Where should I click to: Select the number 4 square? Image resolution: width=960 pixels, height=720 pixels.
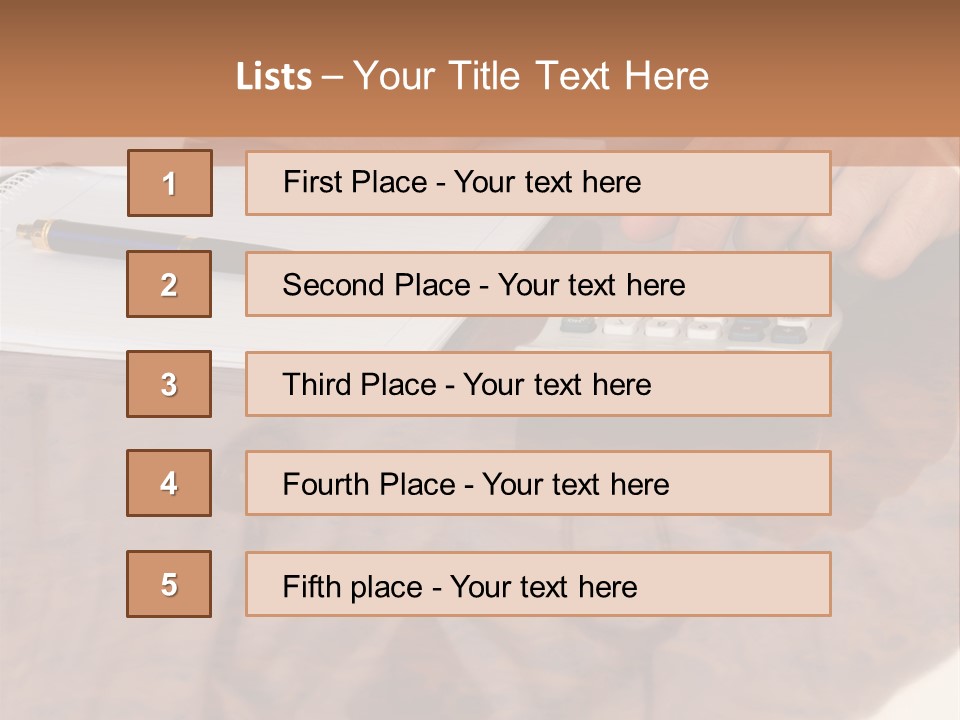pyautogui.click(x=169, y=483)
